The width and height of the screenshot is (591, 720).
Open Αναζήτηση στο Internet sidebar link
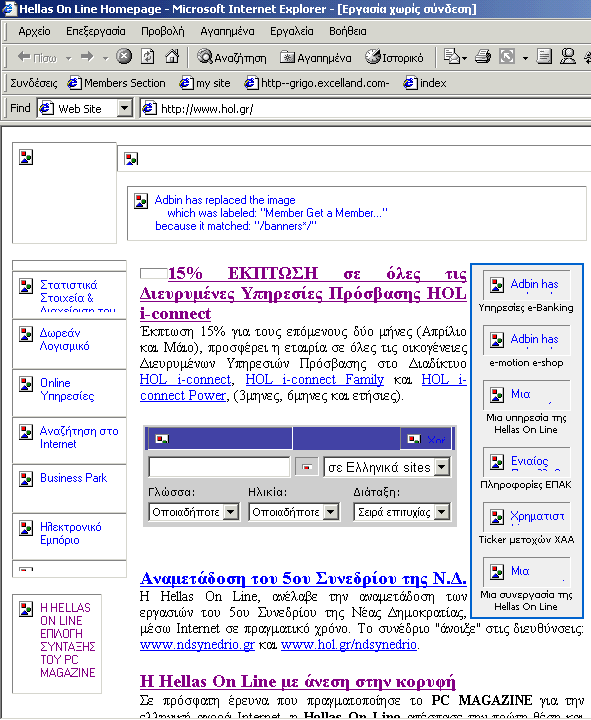79,438
